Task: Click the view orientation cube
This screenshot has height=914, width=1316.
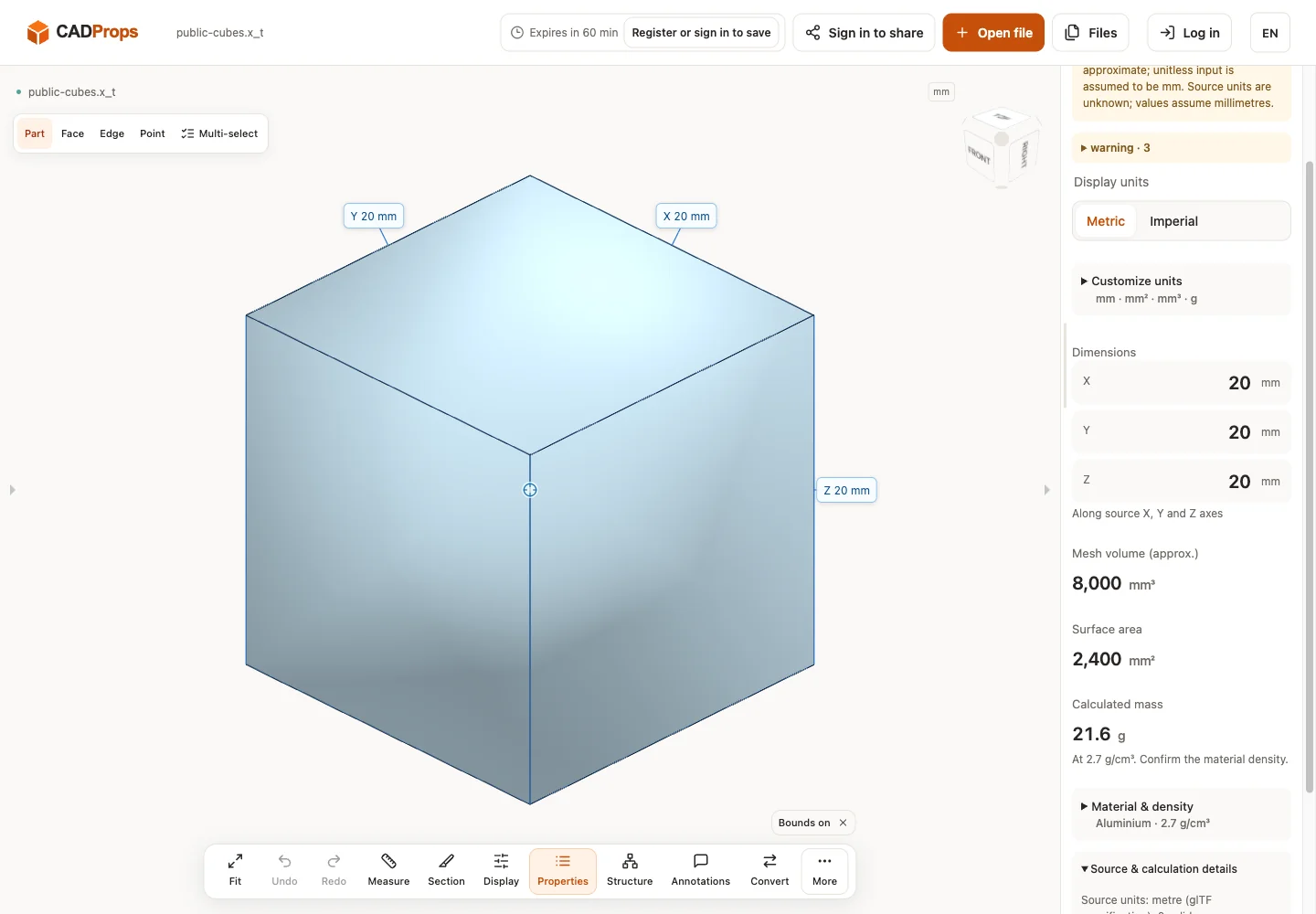Action: tap(1002, 146)
